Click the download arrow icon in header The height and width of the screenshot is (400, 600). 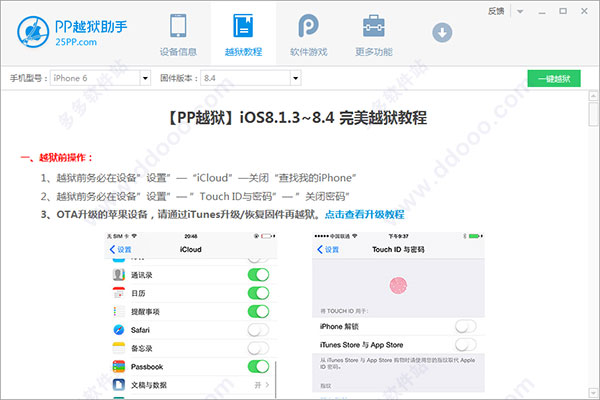(x=442, y=33)
